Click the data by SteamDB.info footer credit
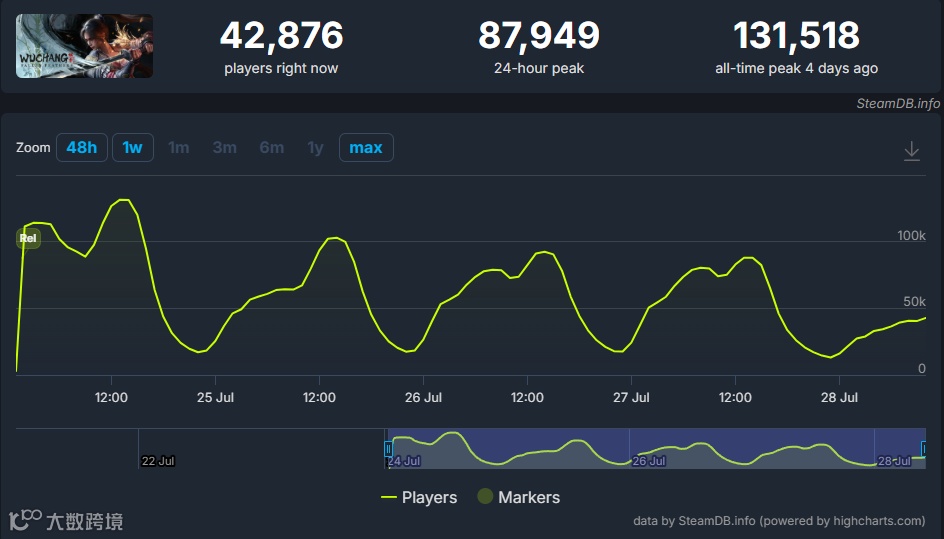This screenshot has height=539, width=944. point(779,521)
